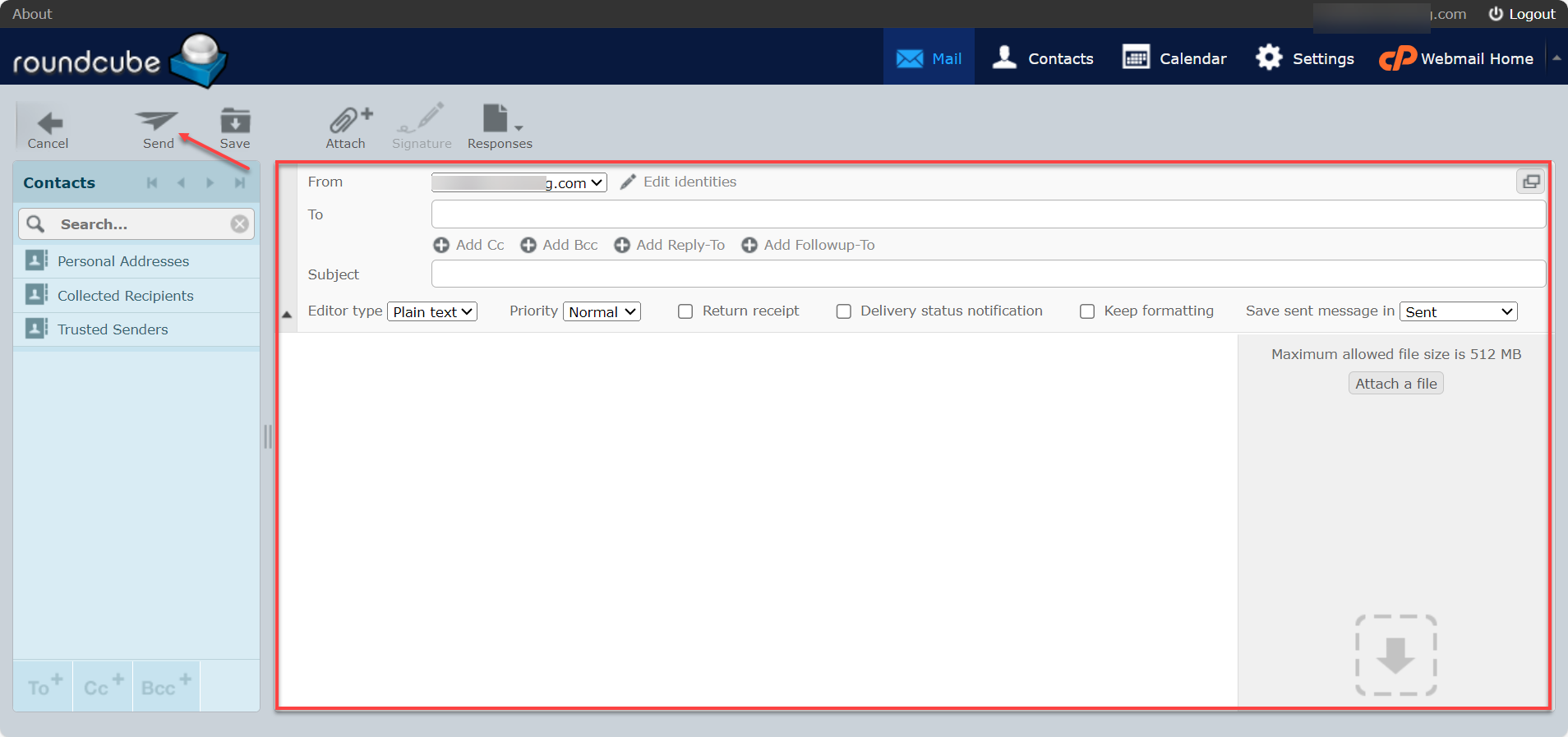Clear the contacts search field
The width and height of the screenshot is (1568, 737).
pyautogui.click(x=239, y=224)
